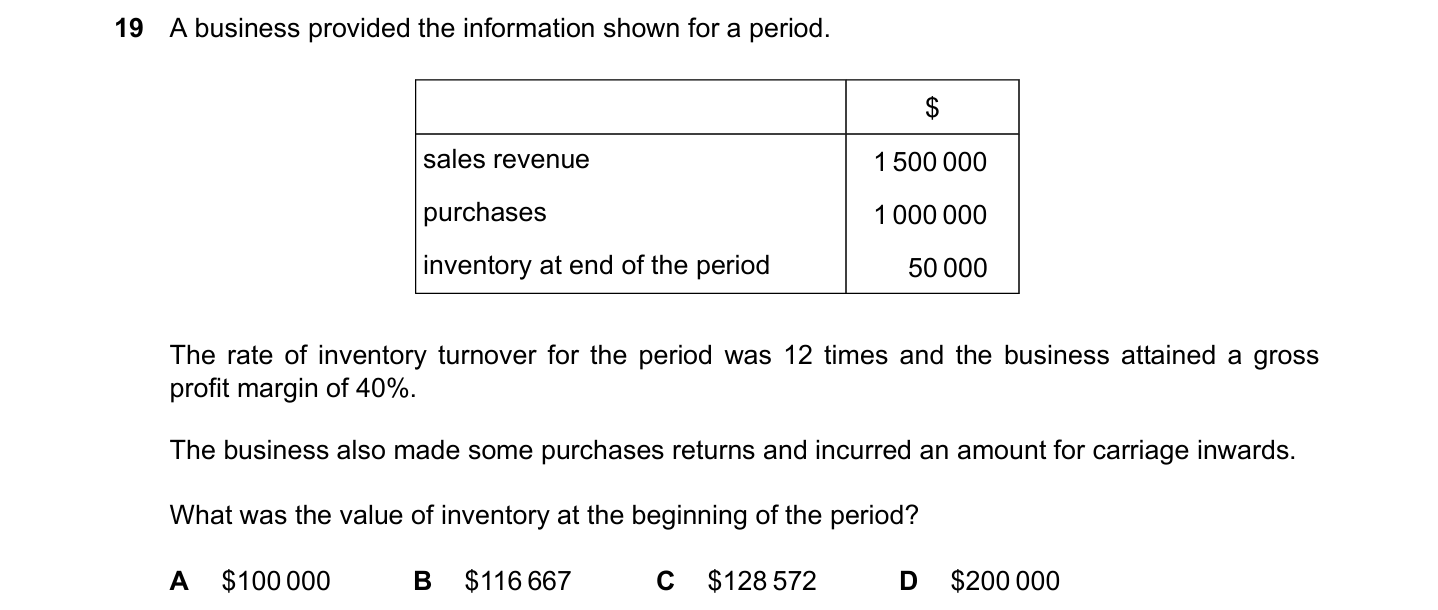This screenshot has height=610, width=1438.
Task: Click the 1 500 000 sales revenue value
Action: click(x=930, y=162)
